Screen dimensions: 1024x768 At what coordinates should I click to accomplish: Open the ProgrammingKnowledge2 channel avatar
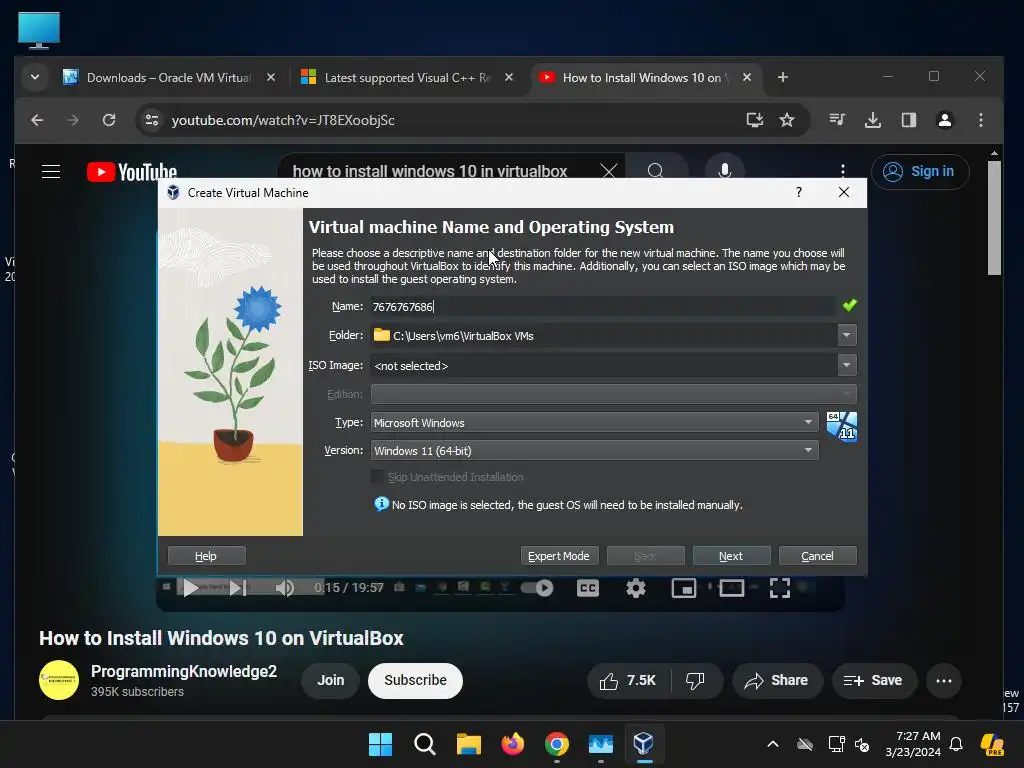tap(59, 680)
